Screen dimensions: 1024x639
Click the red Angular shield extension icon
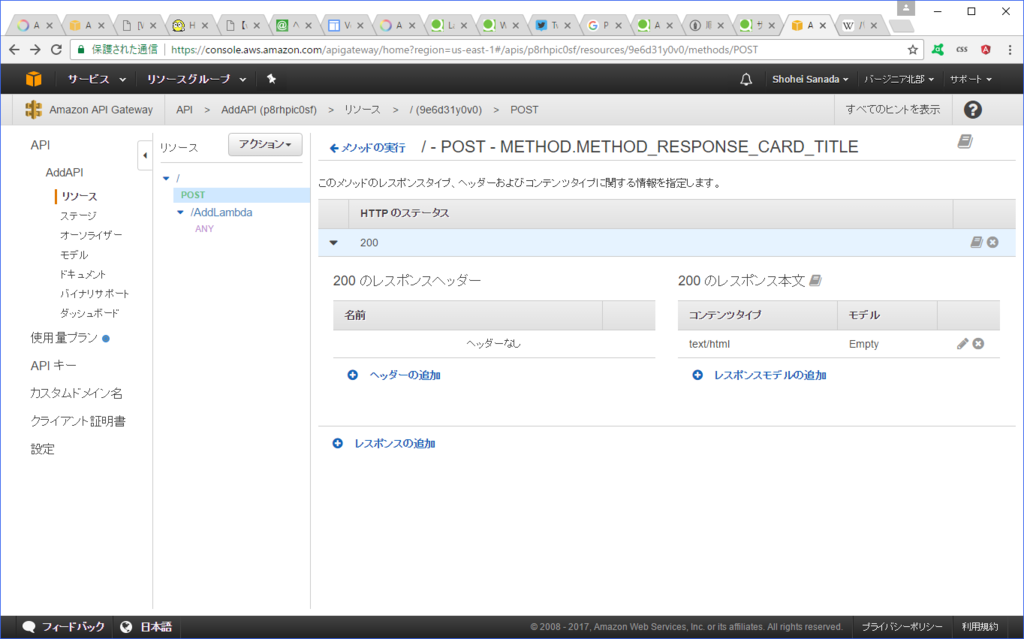985,50
